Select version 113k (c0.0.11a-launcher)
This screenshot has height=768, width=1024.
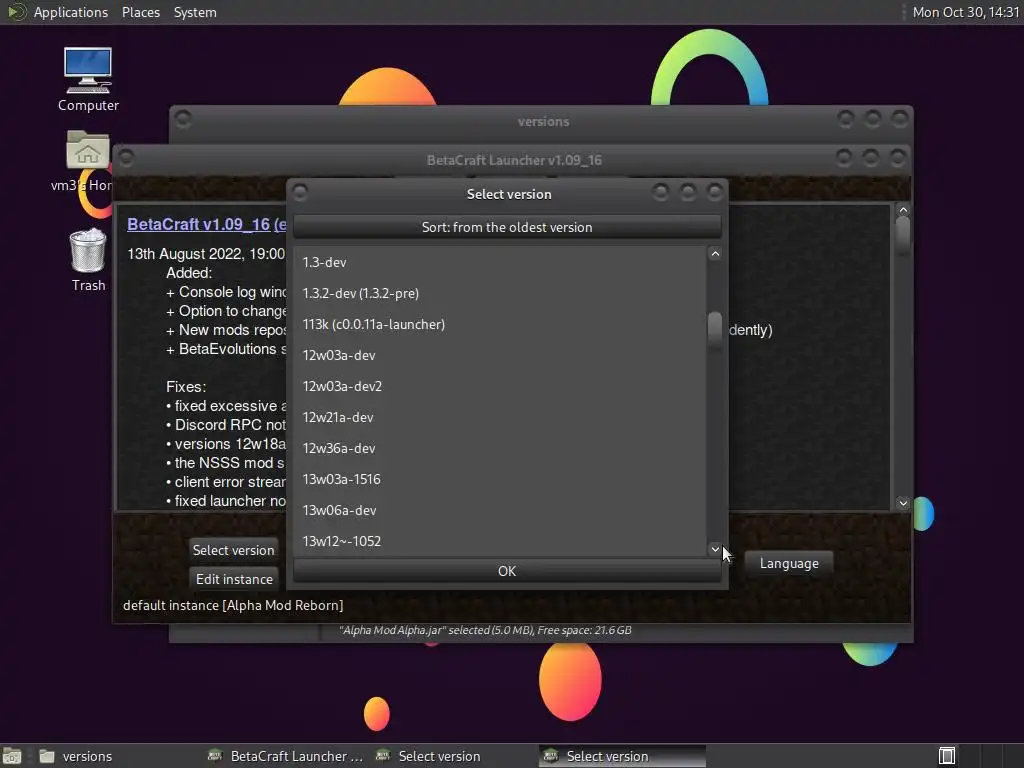(x=500, y=324)
